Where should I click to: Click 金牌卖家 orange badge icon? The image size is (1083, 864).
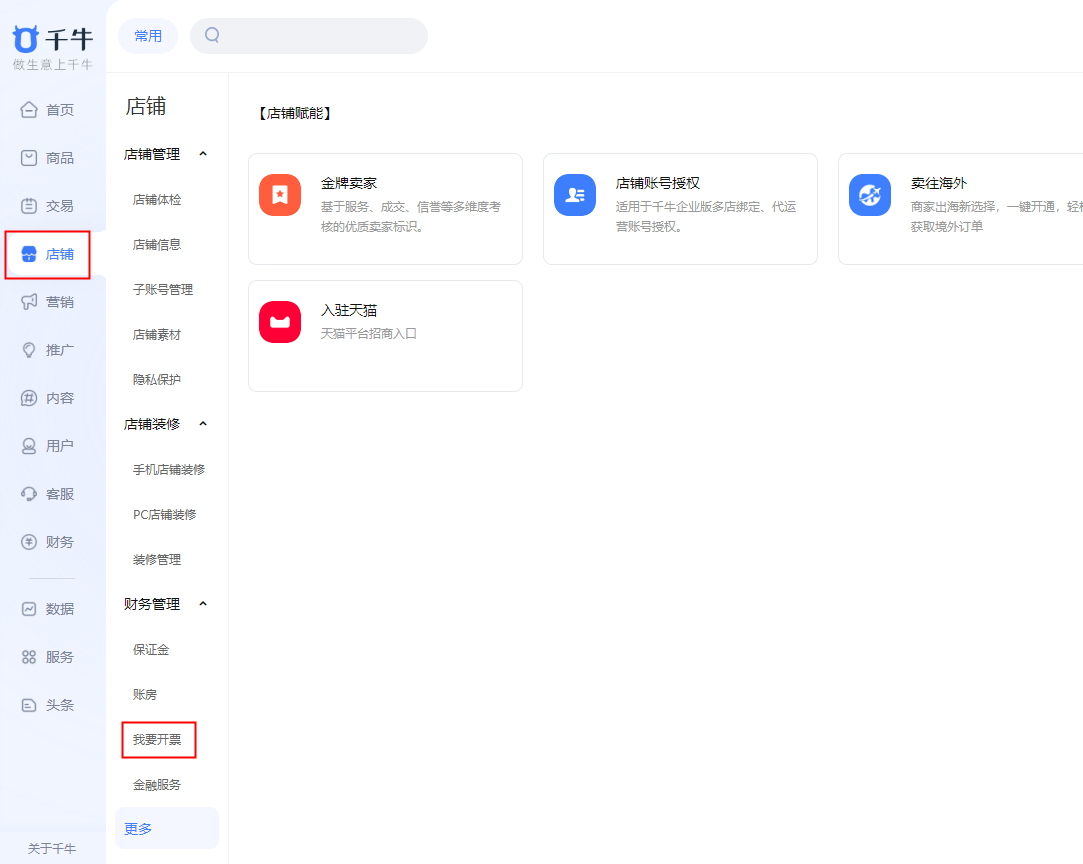pos(280,195)
